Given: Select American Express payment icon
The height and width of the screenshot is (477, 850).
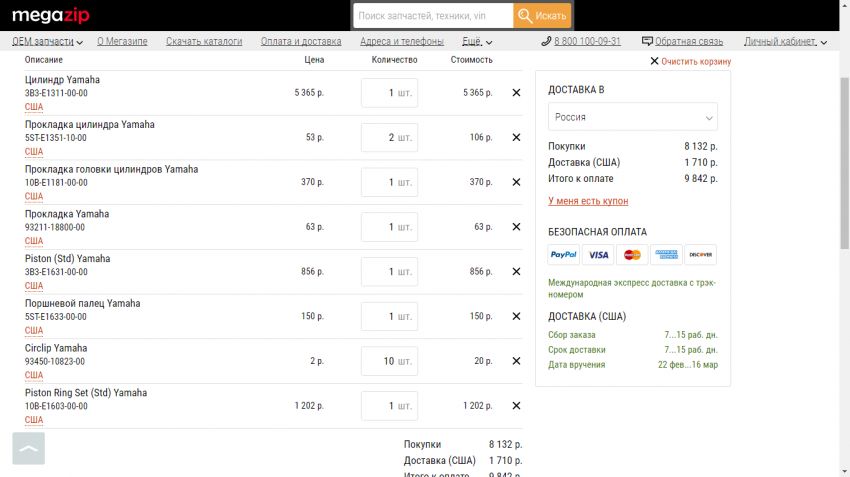Looking at the screenshot, I should point(666,255).
